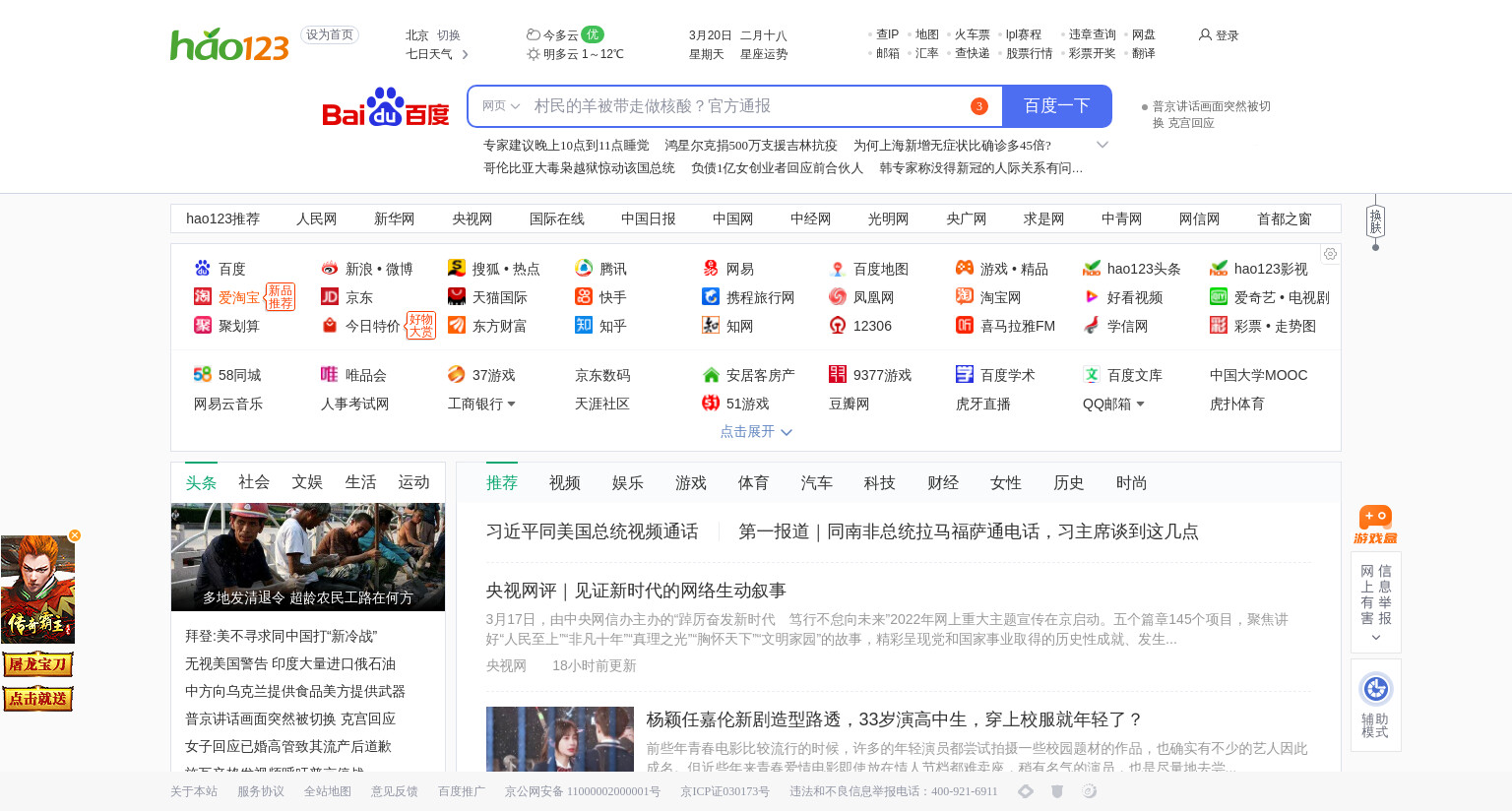Screen dimensions: 1512x811
Task: Click 换肤 skin change tag
Action: tap(1375, 221)
